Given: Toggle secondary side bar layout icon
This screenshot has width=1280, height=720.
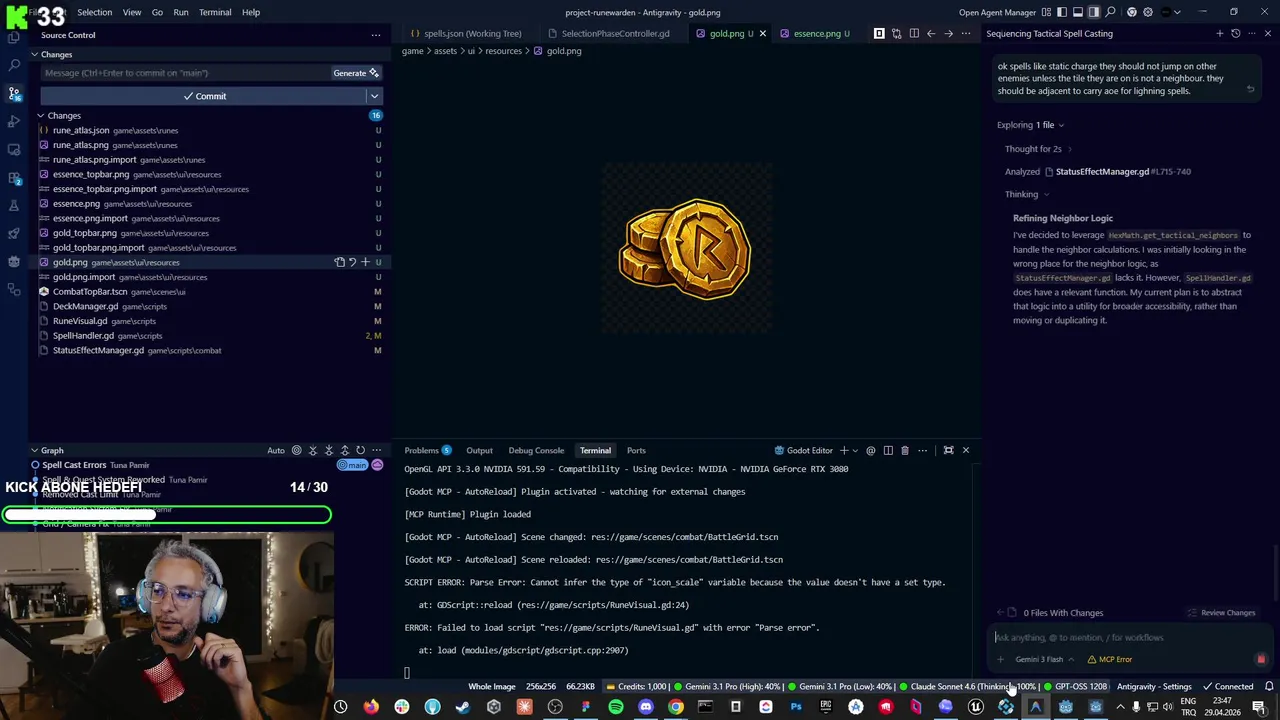Looking at the screenshot, I should 1094,12.
